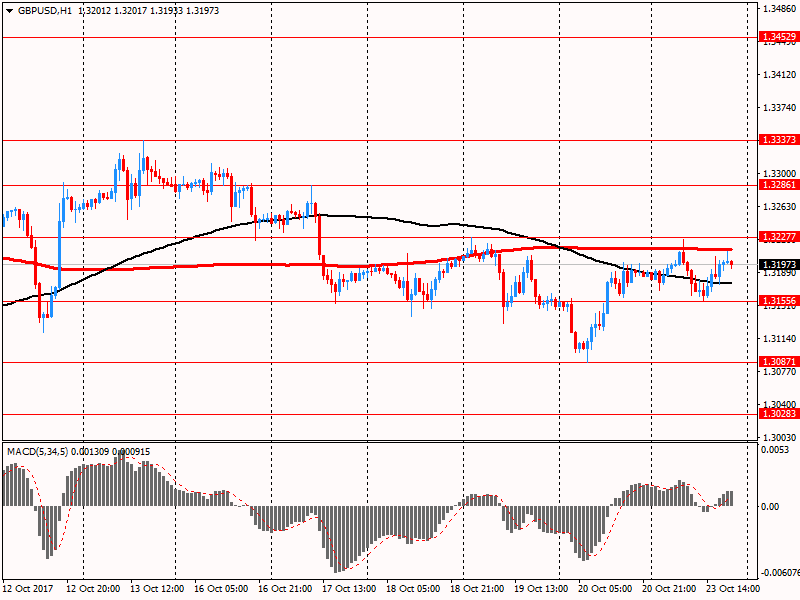Click the 18 Oct 21:00 time label
Viewport: 800px width, 600px height.
tap(477, 589)
